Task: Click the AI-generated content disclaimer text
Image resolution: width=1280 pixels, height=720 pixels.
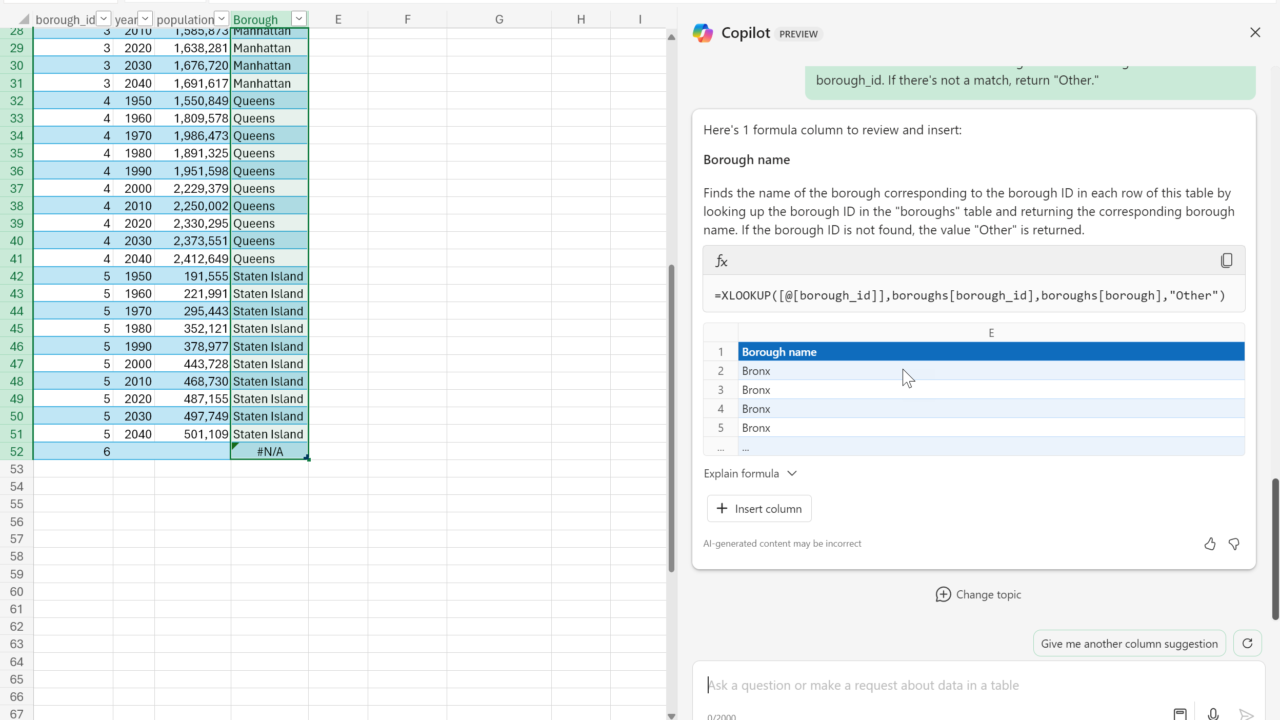Action: point(782,544)
